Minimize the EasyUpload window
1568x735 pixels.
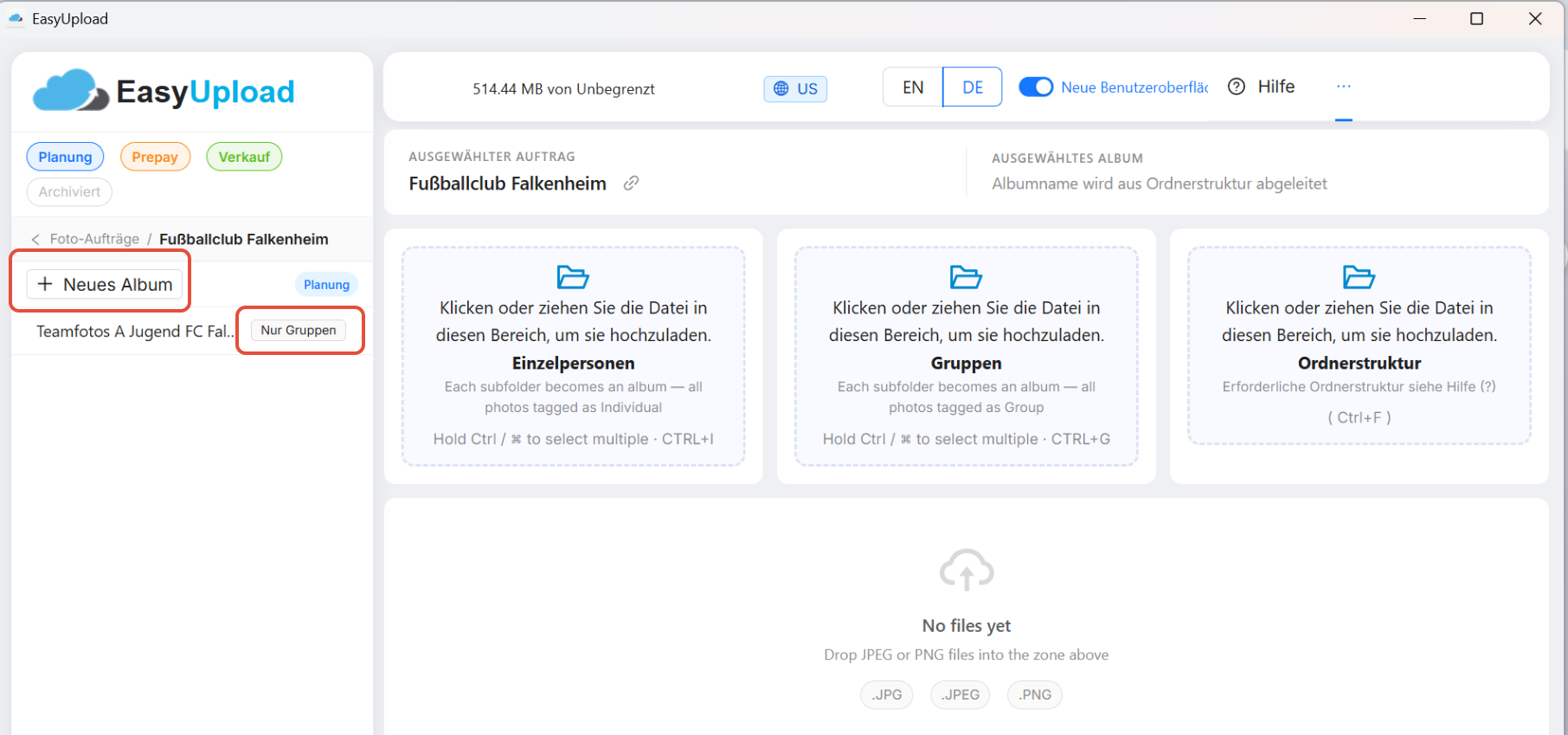click(x=1420, y=18)
